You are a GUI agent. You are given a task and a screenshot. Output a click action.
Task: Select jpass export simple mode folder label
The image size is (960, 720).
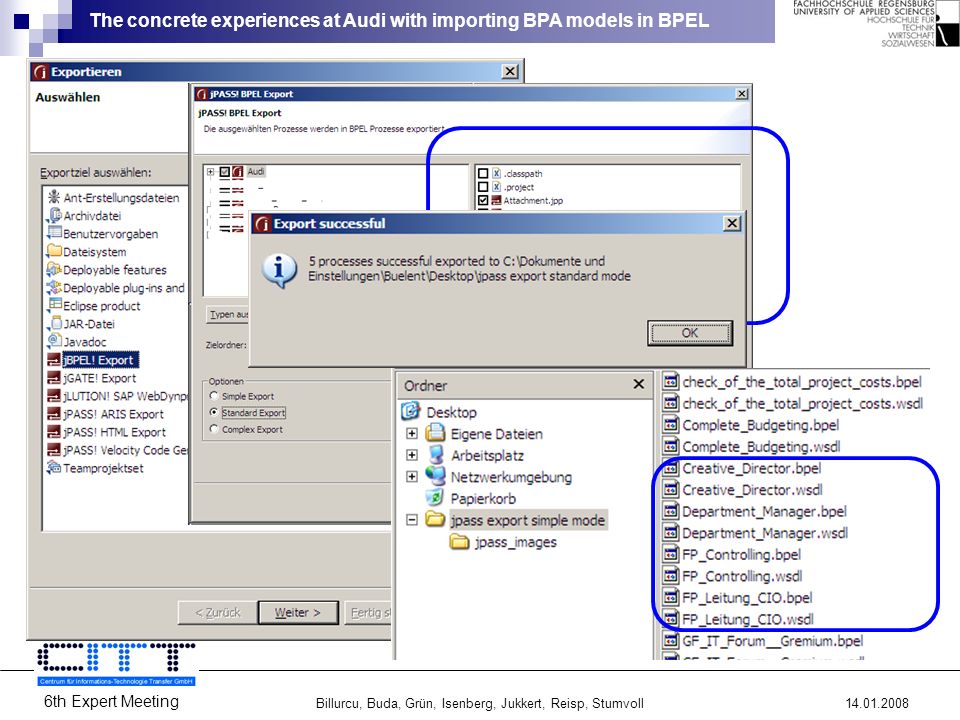click(528, 520)
